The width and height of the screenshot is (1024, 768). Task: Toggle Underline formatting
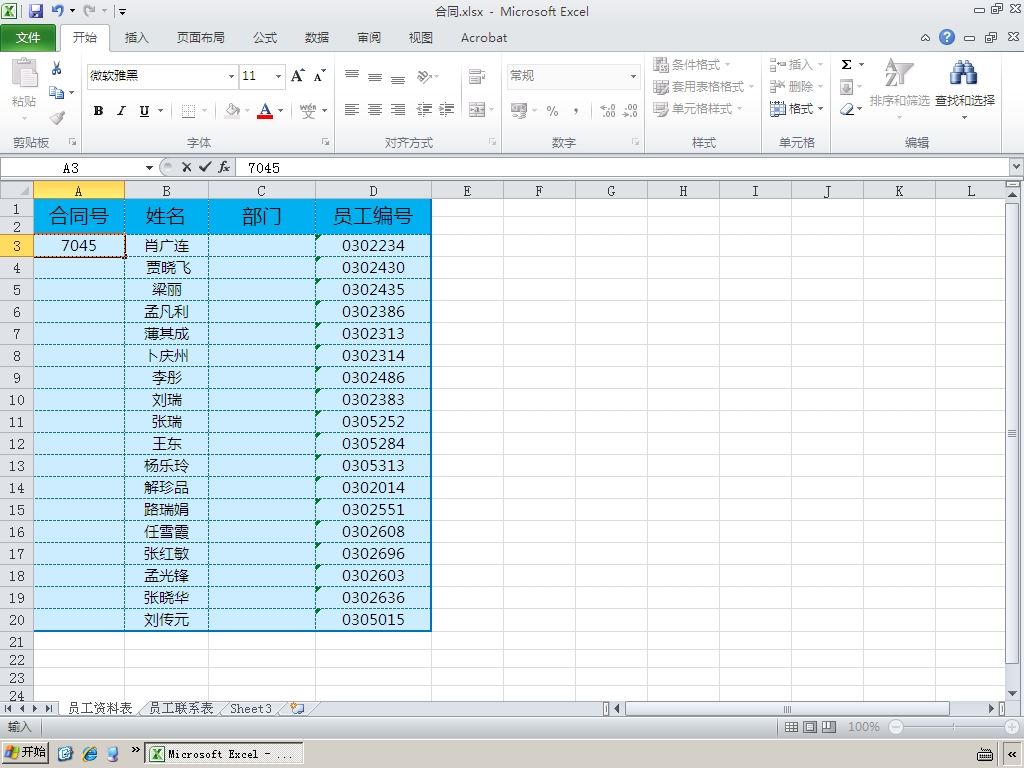coord(144,110)
